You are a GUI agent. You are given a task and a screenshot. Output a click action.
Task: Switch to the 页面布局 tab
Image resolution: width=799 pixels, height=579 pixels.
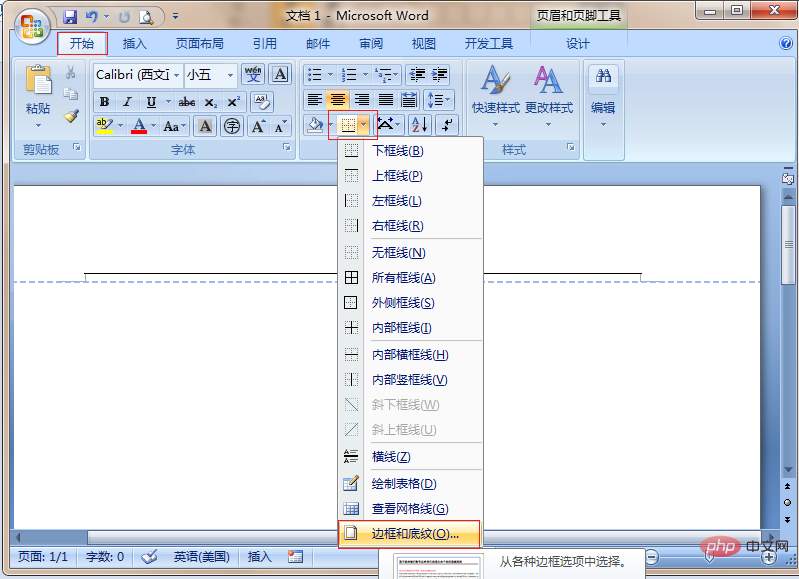(x=199, y=44)
